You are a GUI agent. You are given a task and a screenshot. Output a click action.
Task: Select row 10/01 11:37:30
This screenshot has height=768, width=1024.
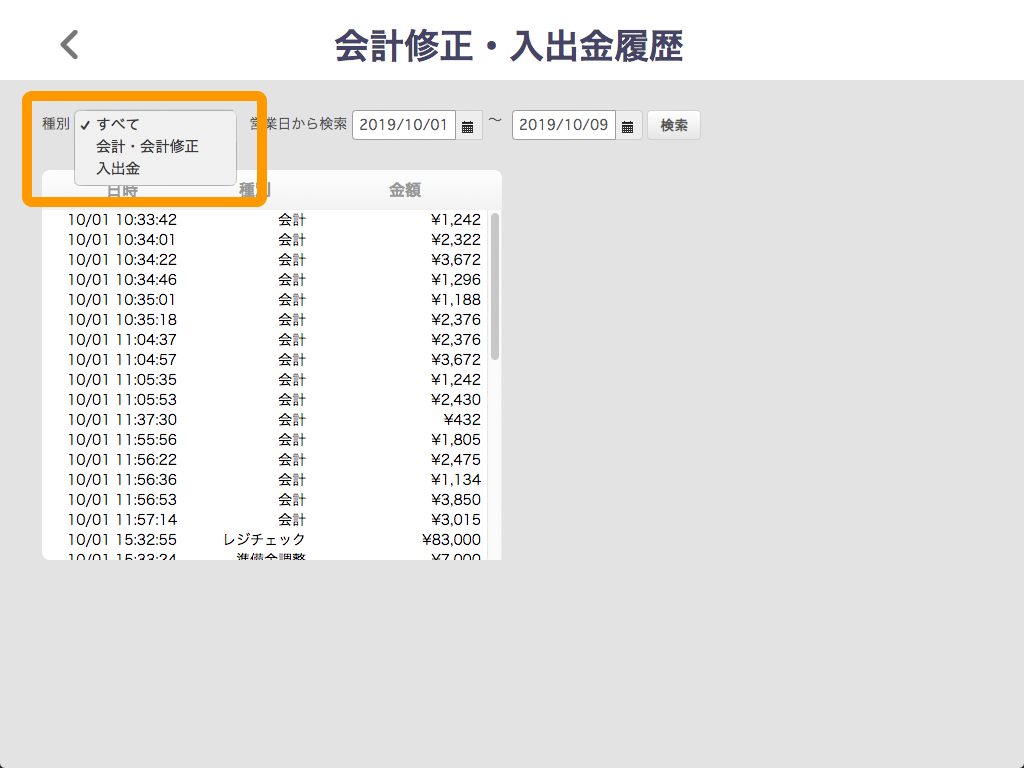point(264,420)
